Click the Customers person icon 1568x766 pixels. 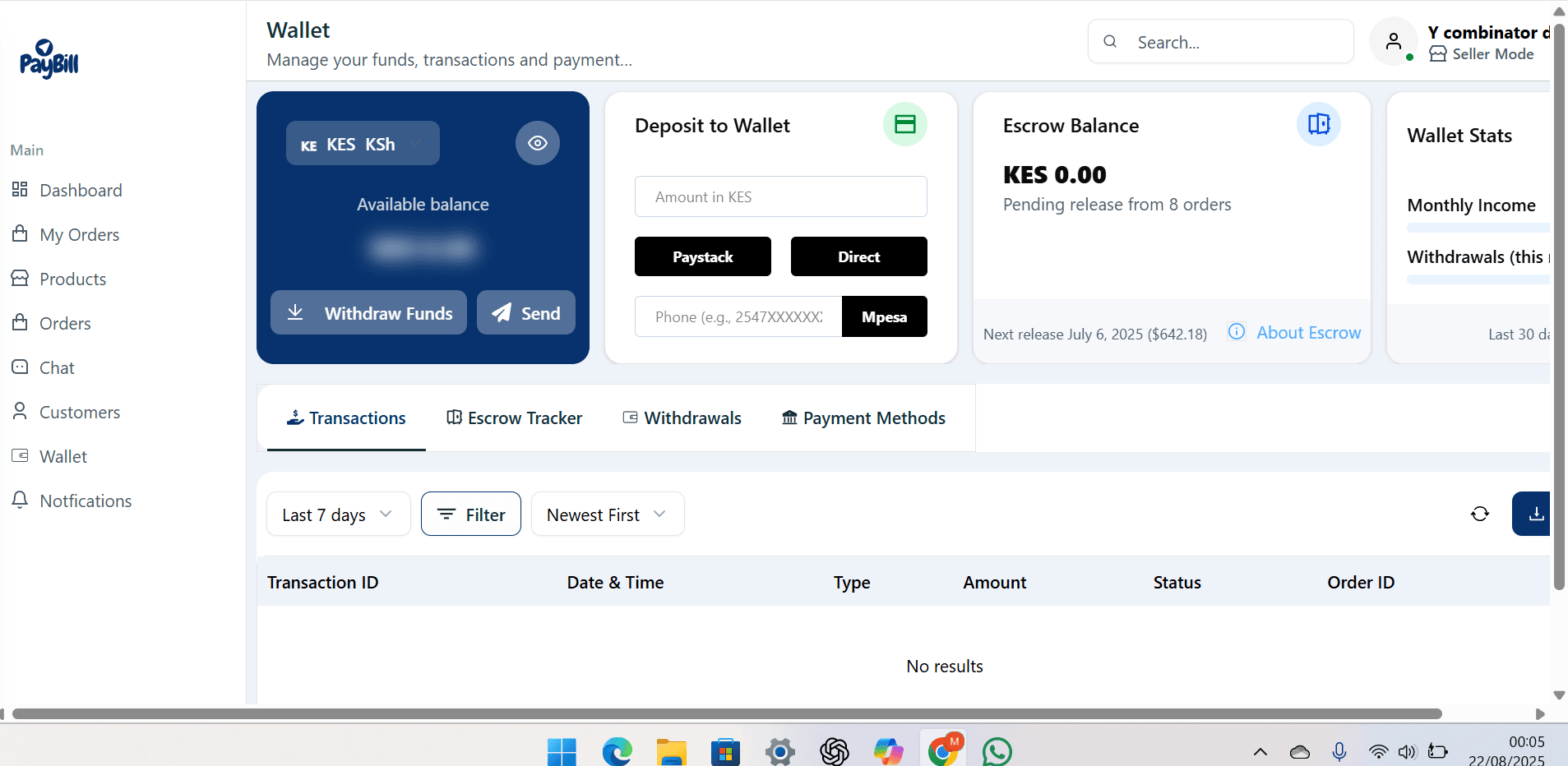coord(20,411)
